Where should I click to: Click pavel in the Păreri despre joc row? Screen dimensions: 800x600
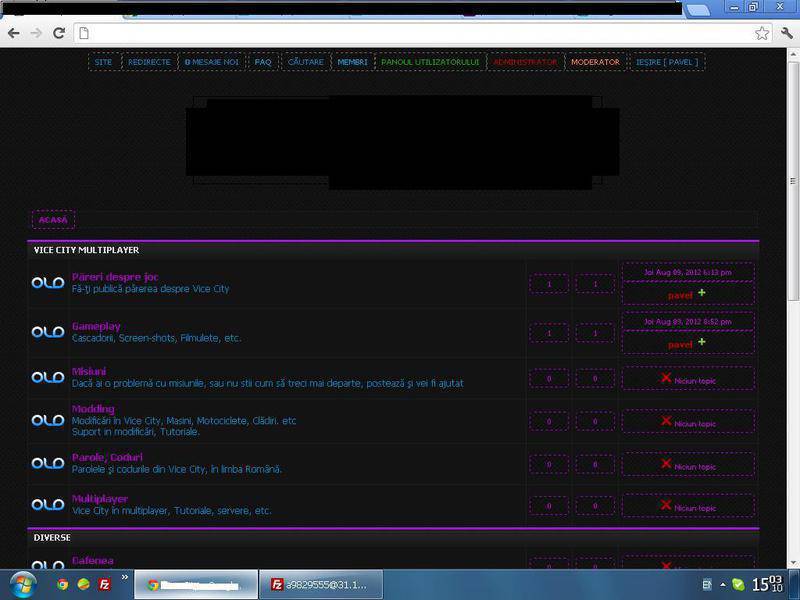tap(681, 295)
